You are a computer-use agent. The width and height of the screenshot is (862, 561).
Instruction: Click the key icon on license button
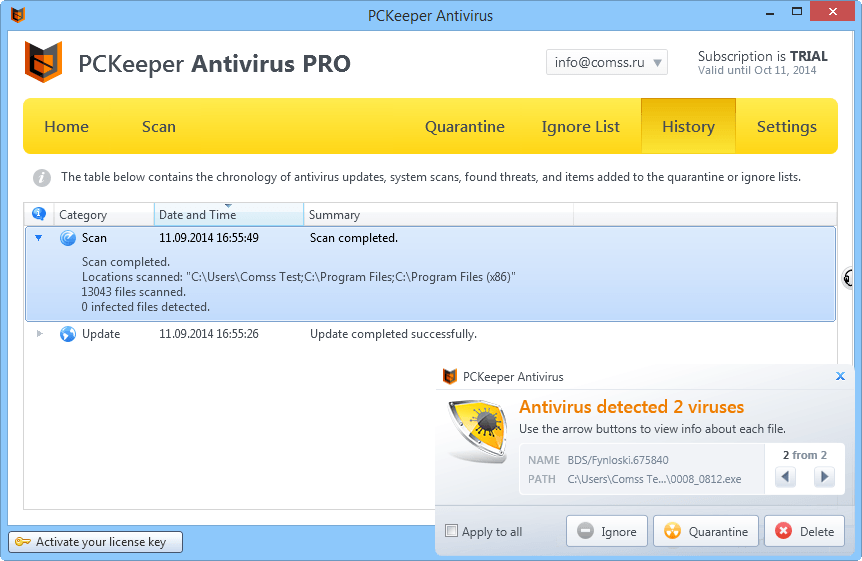click(x=23, y=542)
